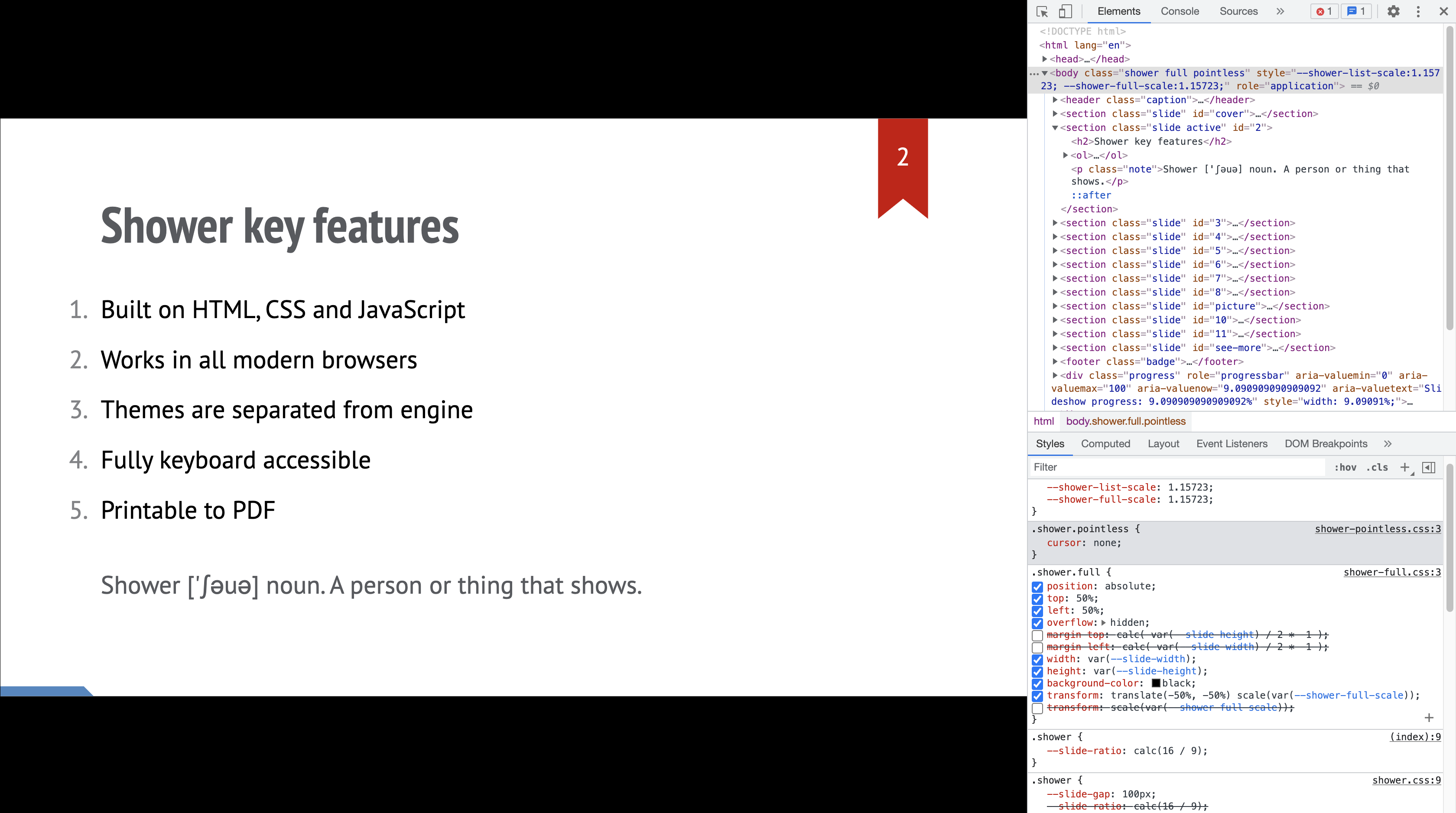Open the shower-pointless.css:3 source link
Image resolution: width=1456 pixels, height=813 pixels.
1378,529
